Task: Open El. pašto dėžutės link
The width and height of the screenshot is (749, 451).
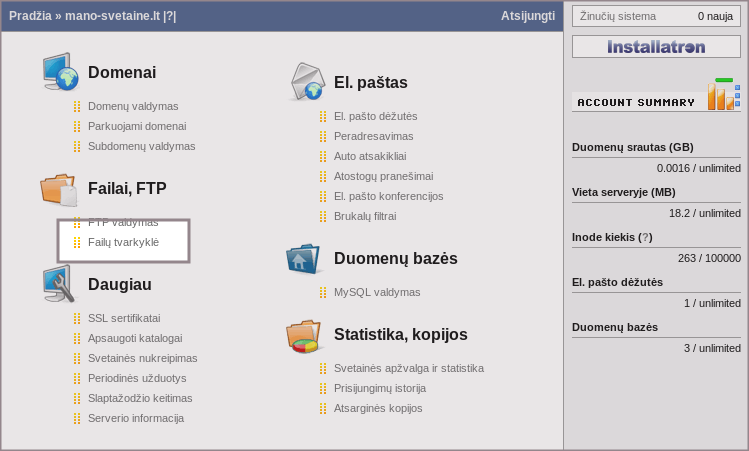Action: pos(375,116)
